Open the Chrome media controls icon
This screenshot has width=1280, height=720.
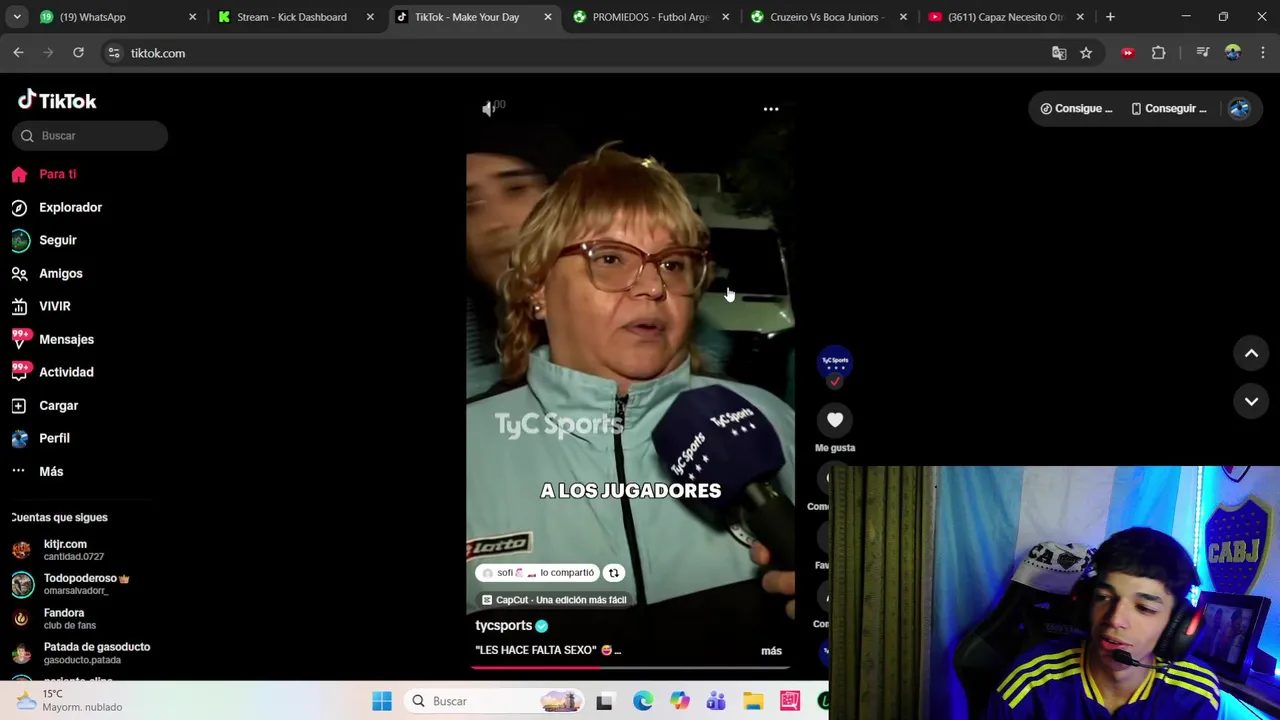click(x=1203, y=53)
